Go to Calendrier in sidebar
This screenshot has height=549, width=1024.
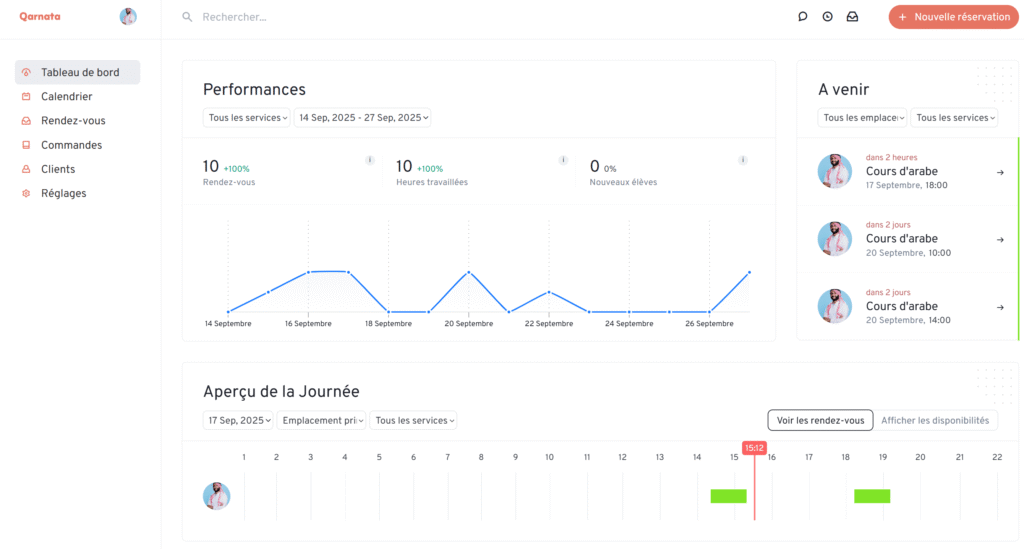click(66, 97)
